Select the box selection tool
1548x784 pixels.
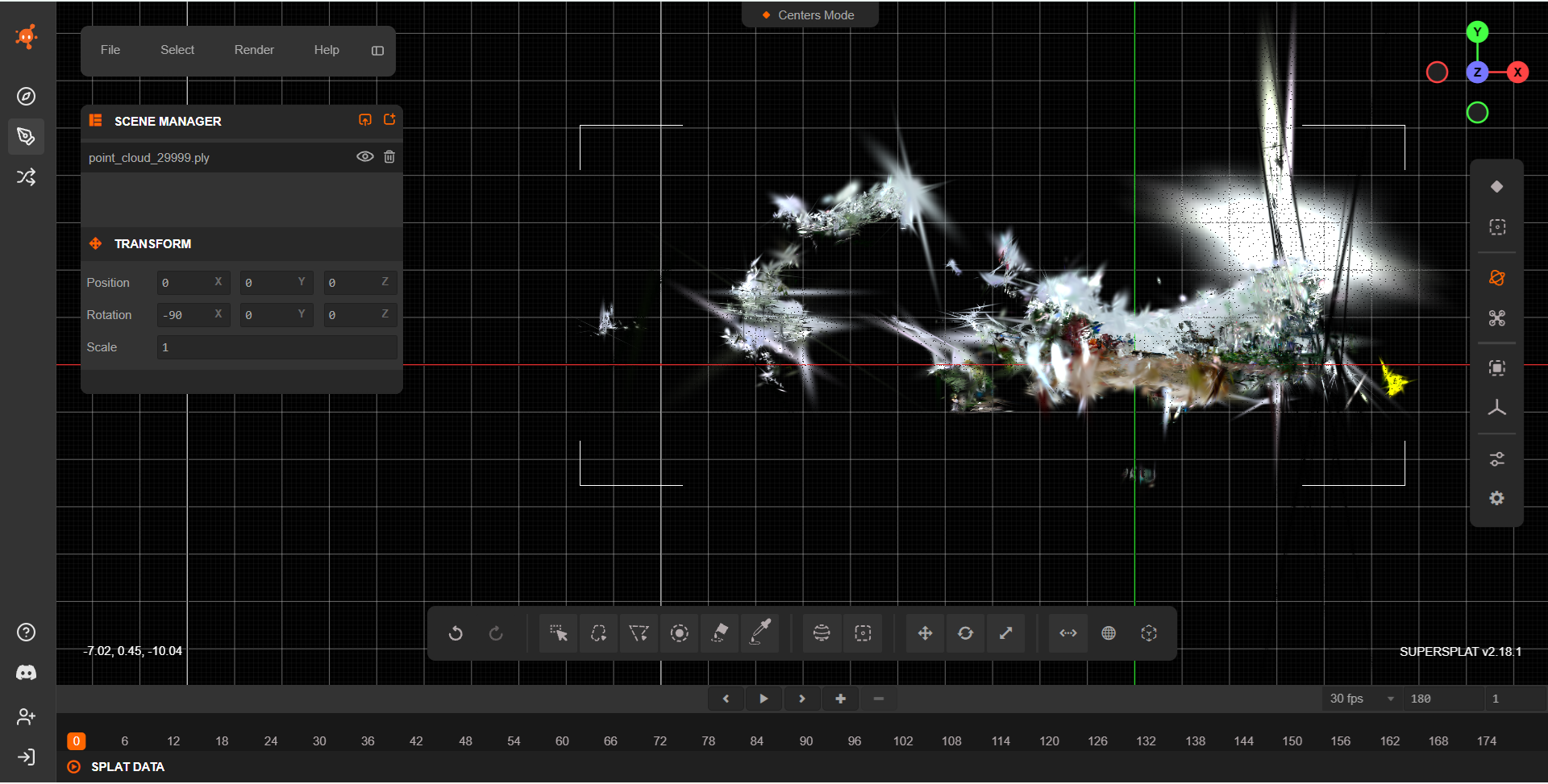point(863,633)
